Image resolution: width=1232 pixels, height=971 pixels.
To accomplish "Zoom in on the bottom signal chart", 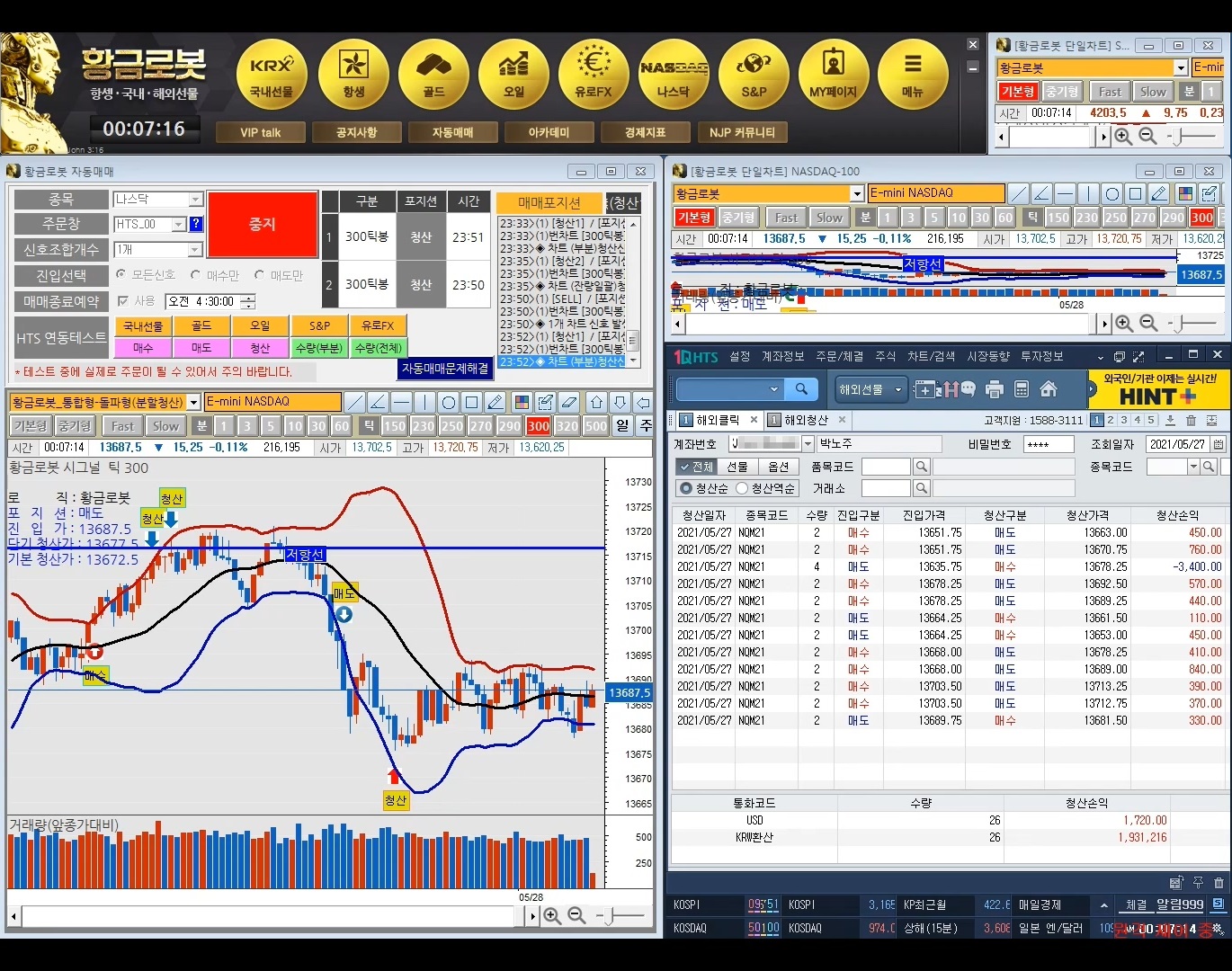I will [x=552, y=915].
